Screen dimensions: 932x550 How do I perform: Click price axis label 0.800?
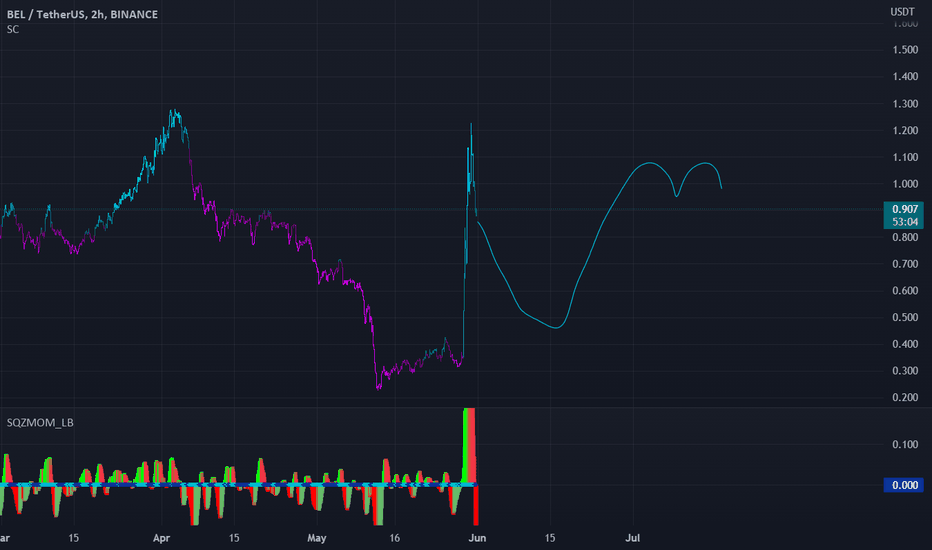pos(905,237)
